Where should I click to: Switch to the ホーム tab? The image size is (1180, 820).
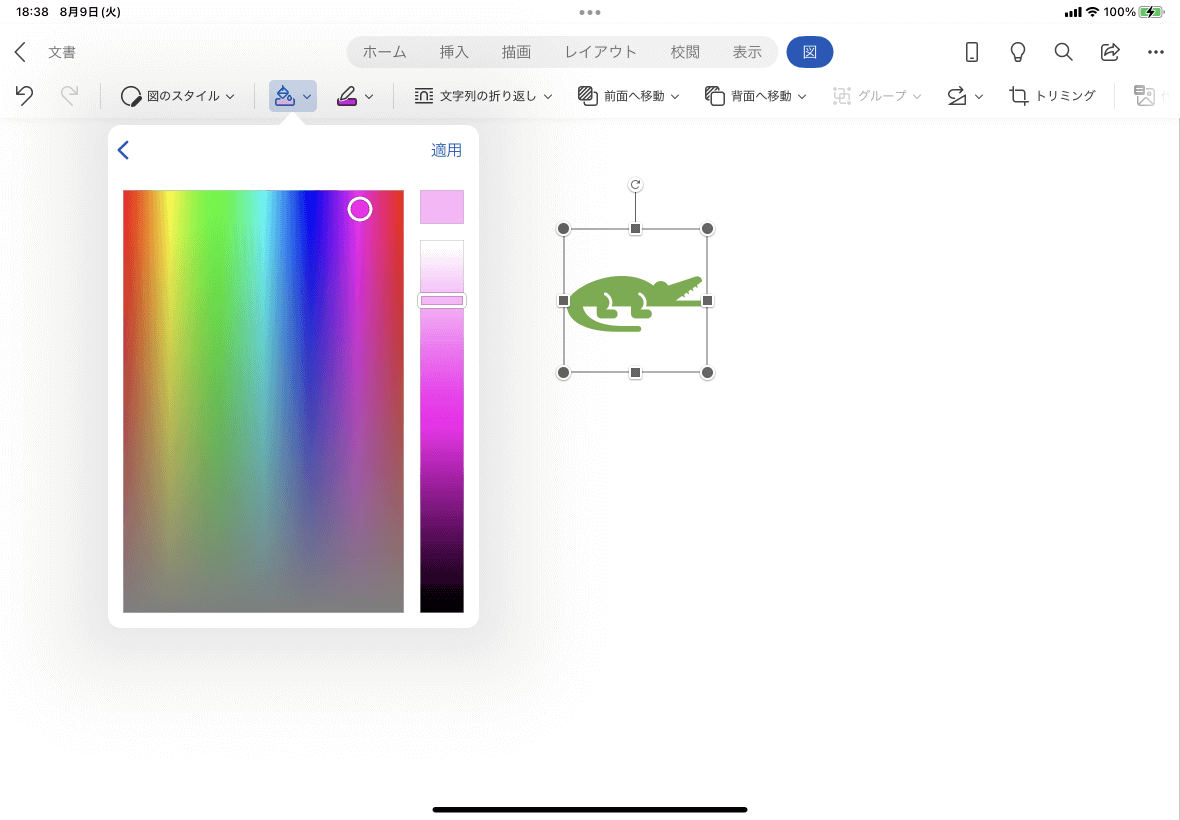[385, 52]
